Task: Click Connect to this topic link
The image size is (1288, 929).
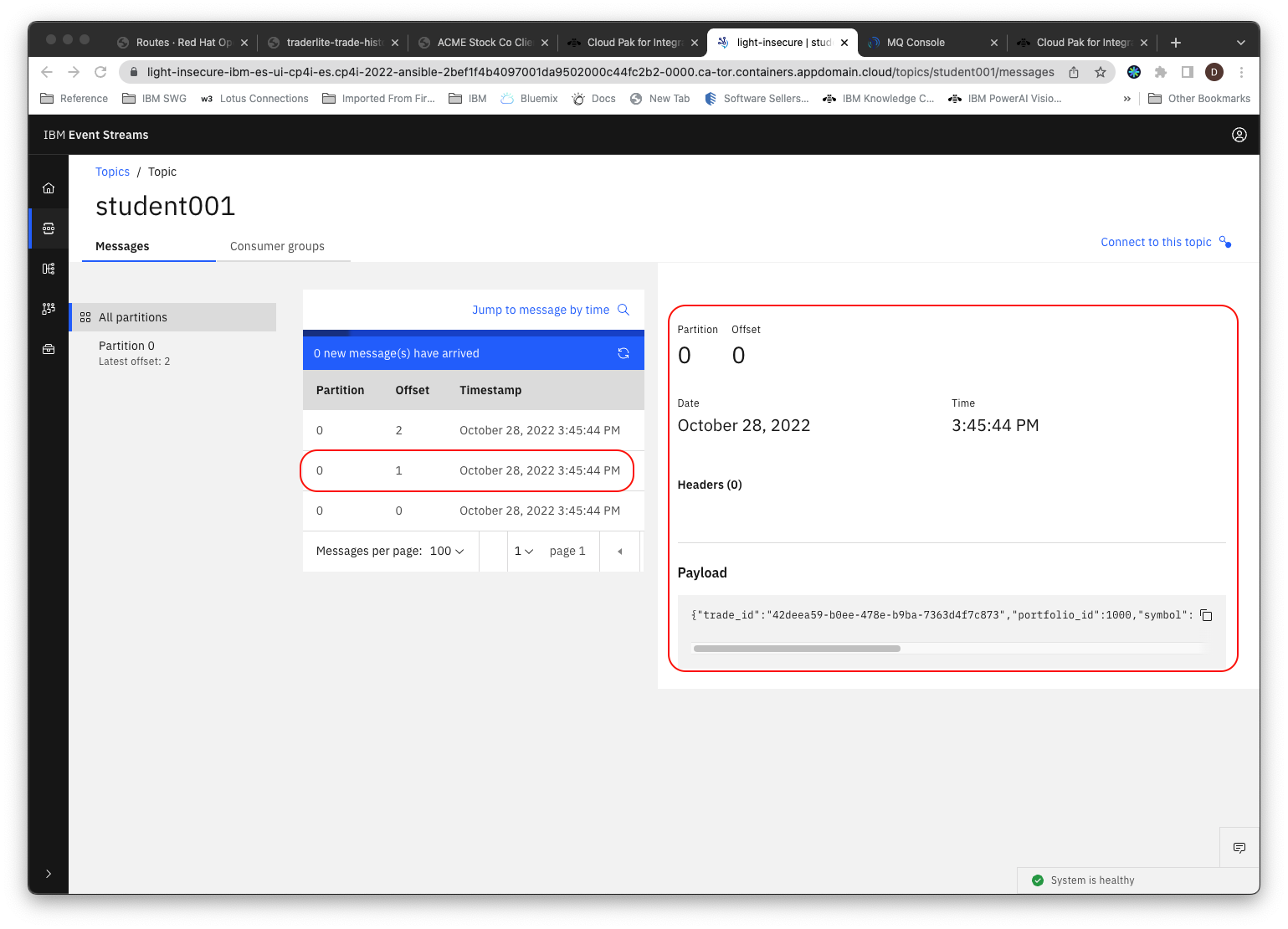Action: point(1156,242)
